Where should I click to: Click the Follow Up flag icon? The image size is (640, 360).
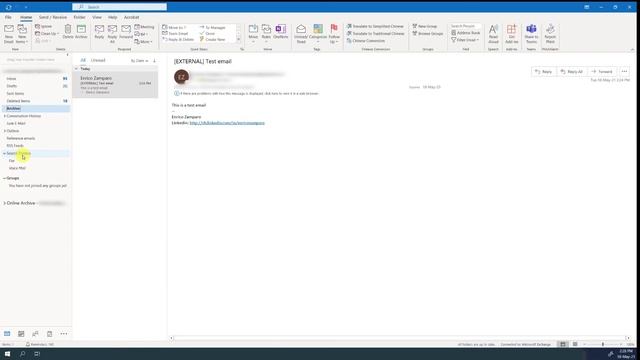tap(334, 33)
